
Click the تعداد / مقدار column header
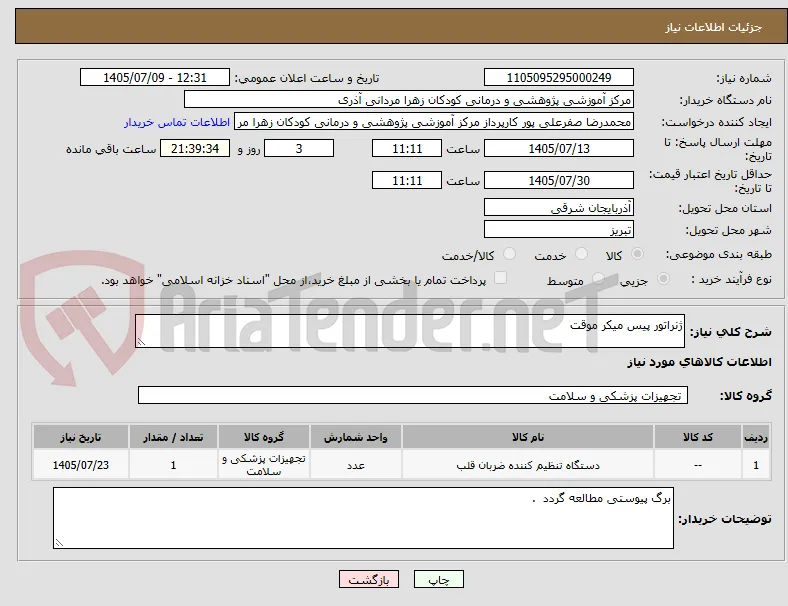pos(173,437)
